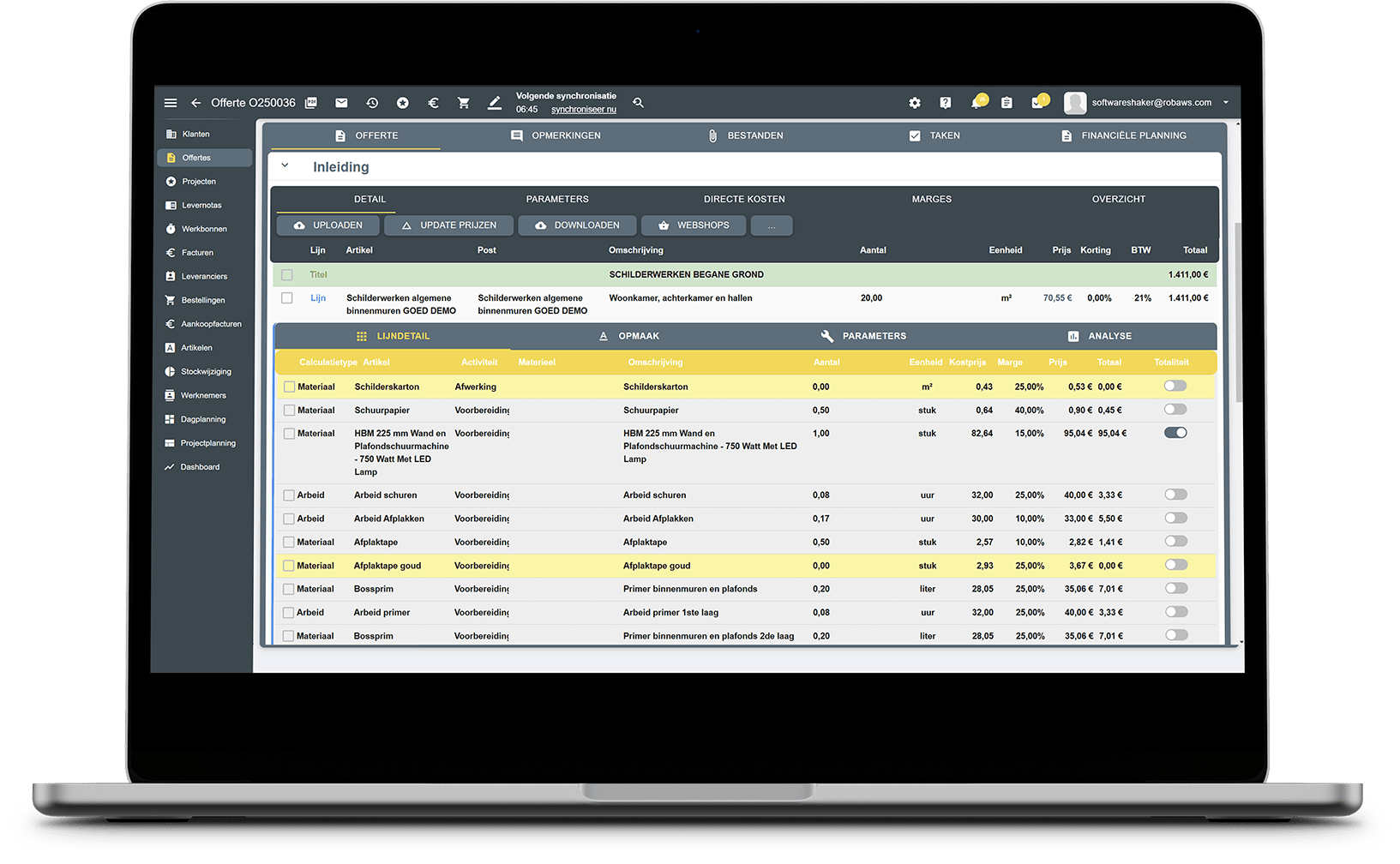Disable the Totaliteit toggle for HBM 225 mm
This screenshot has width=1400, height=864.
[1175, 433]
